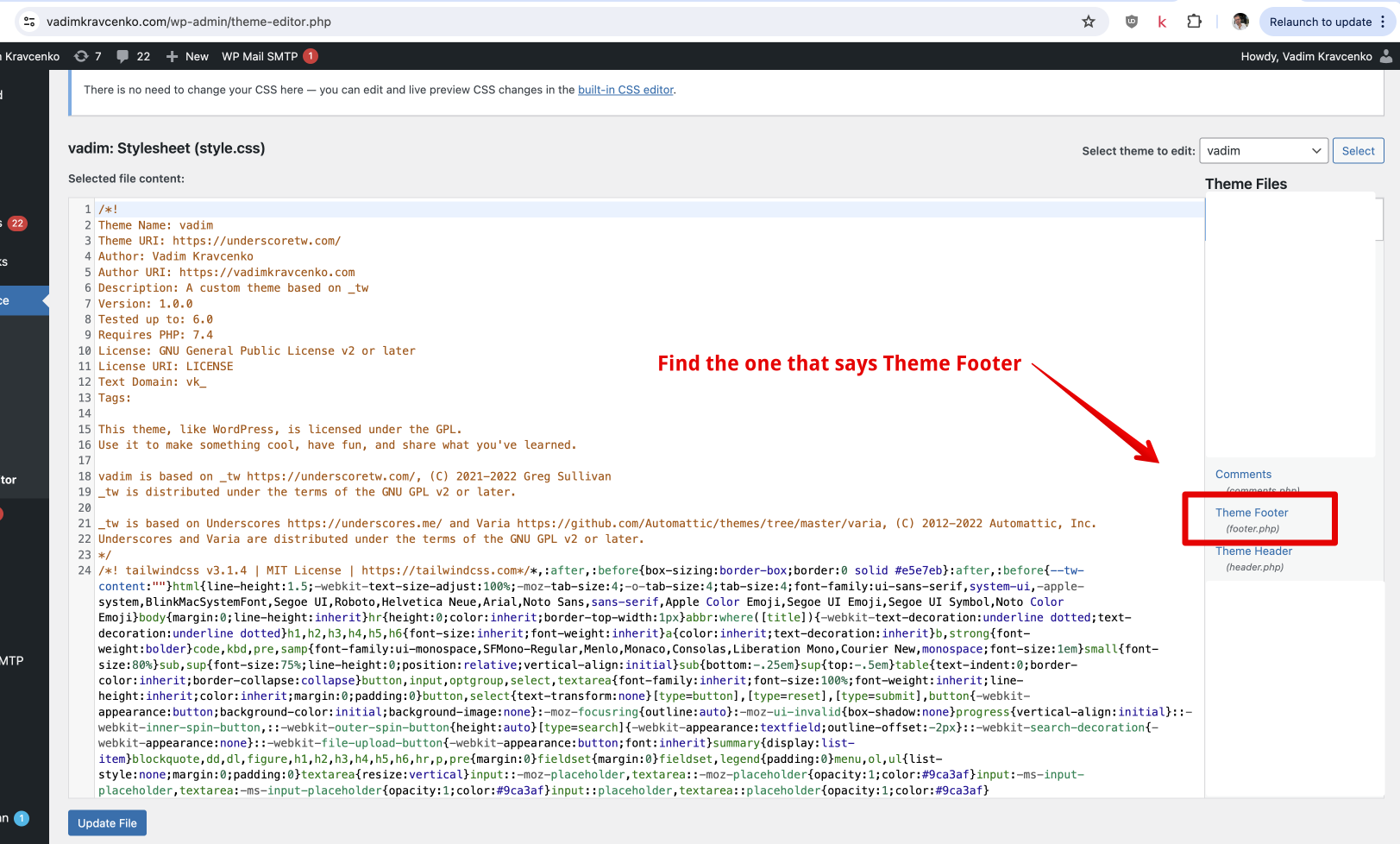Open WP Mail SMTP from the admin bar
Image resolution: width=1400 pixels, height=844 pixels.
[x=261, y=56]
